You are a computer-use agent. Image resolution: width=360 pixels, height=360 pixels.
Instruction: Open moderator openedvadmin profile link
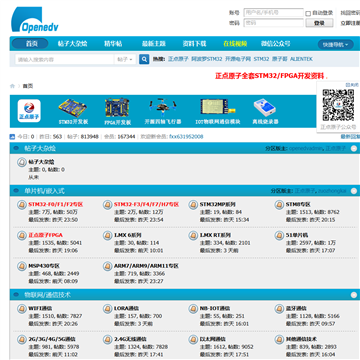pyautogui.click(x=306, y=148)
